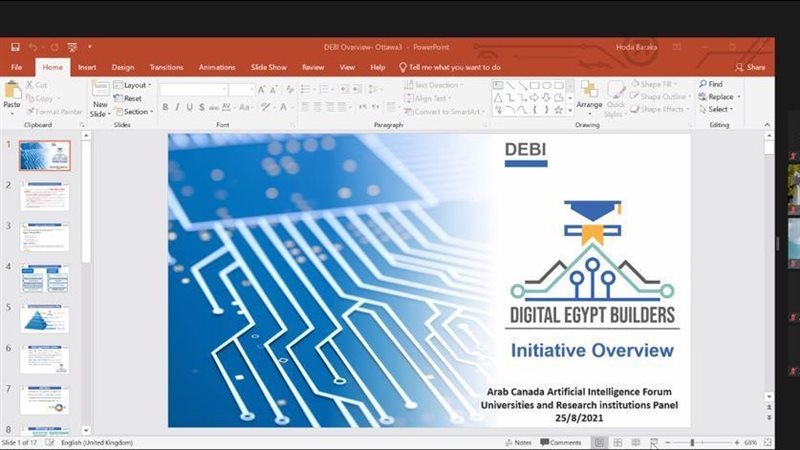Toggle Underline formatting
The height and width of the screenshot is (450, 800).
click(x=190, y=107)
